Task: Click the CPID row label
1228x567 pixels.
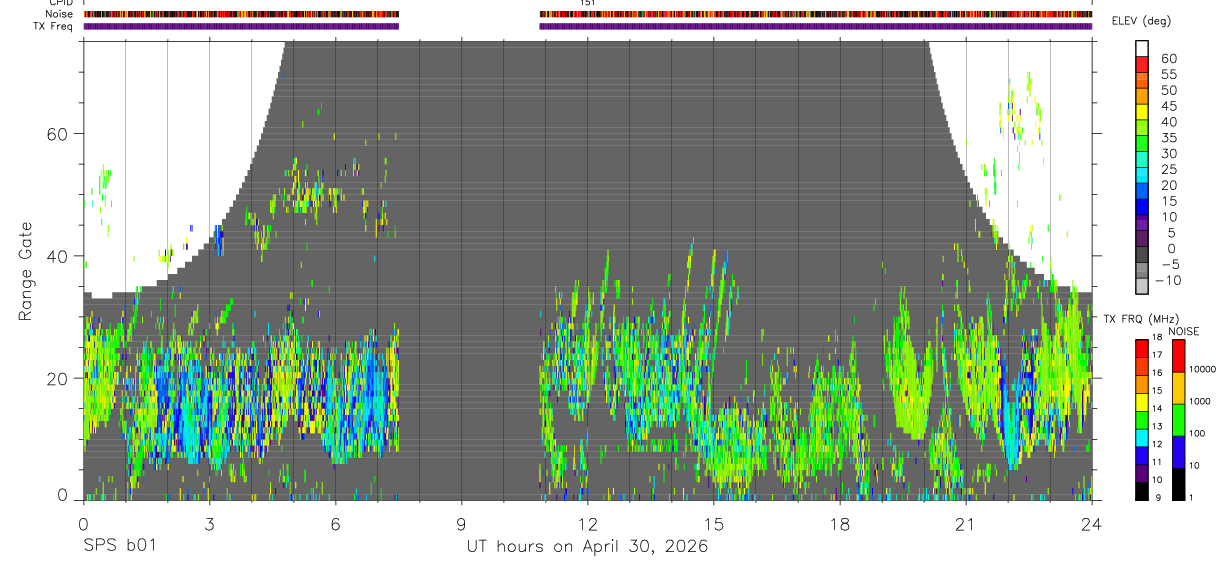Action: [x=60, y=3]
